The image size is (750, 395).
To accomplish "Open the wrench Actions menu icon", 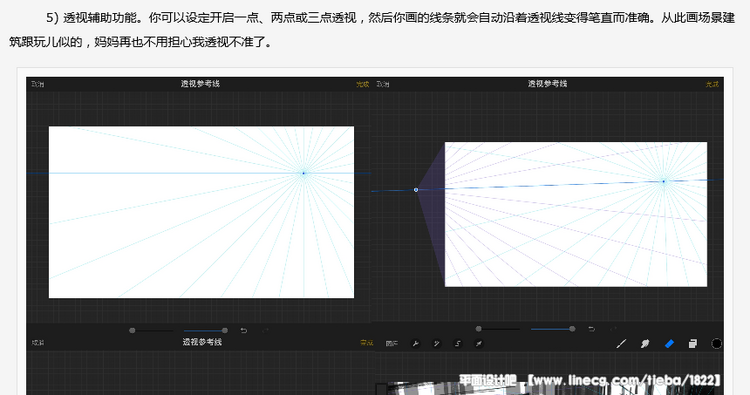I will point(416,343).
